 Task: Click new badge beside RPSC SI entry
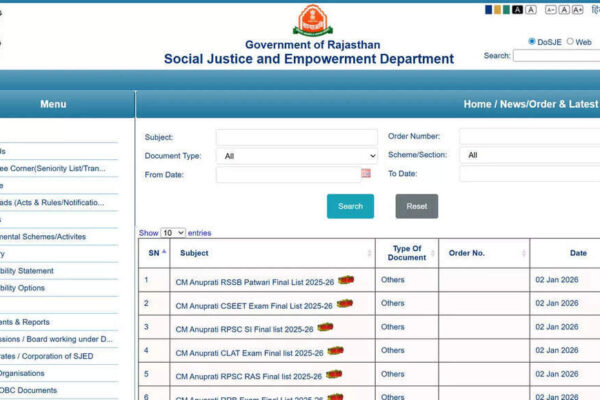(x=325, y=327)
